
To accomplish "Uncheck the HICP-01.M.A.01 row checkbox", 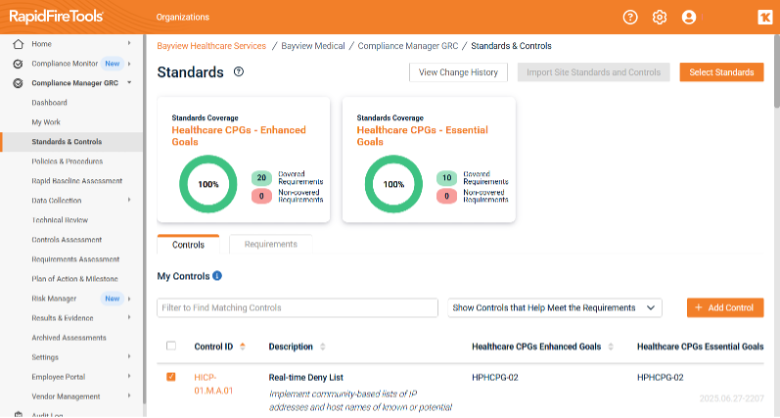I will coord(171,377).
